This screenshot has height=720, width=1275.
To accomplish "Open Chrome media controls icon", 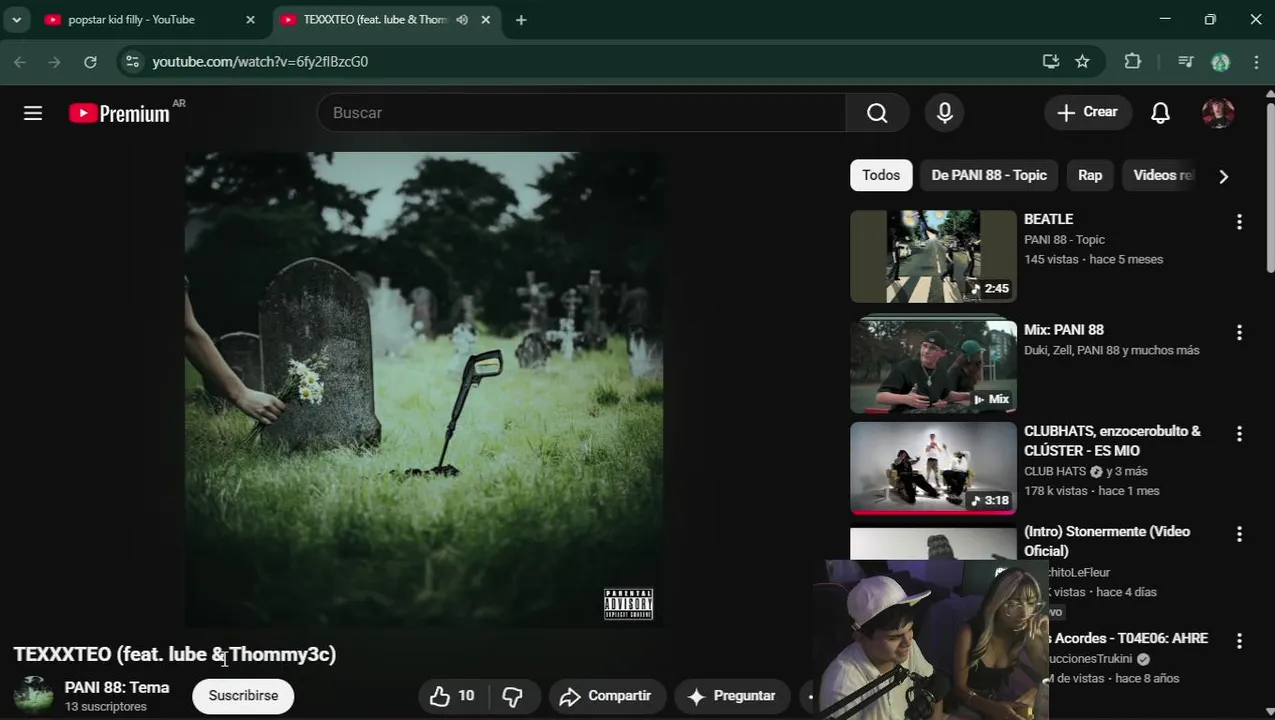I will pos(1186,62).
